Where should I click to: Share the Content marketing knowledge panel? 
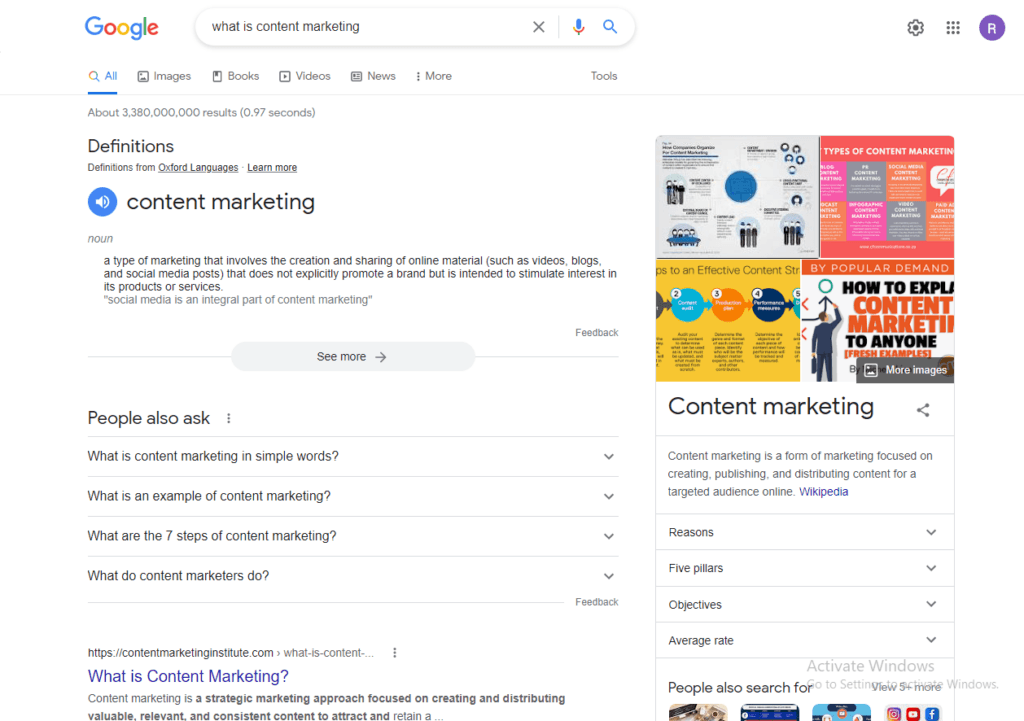[923, 410]
